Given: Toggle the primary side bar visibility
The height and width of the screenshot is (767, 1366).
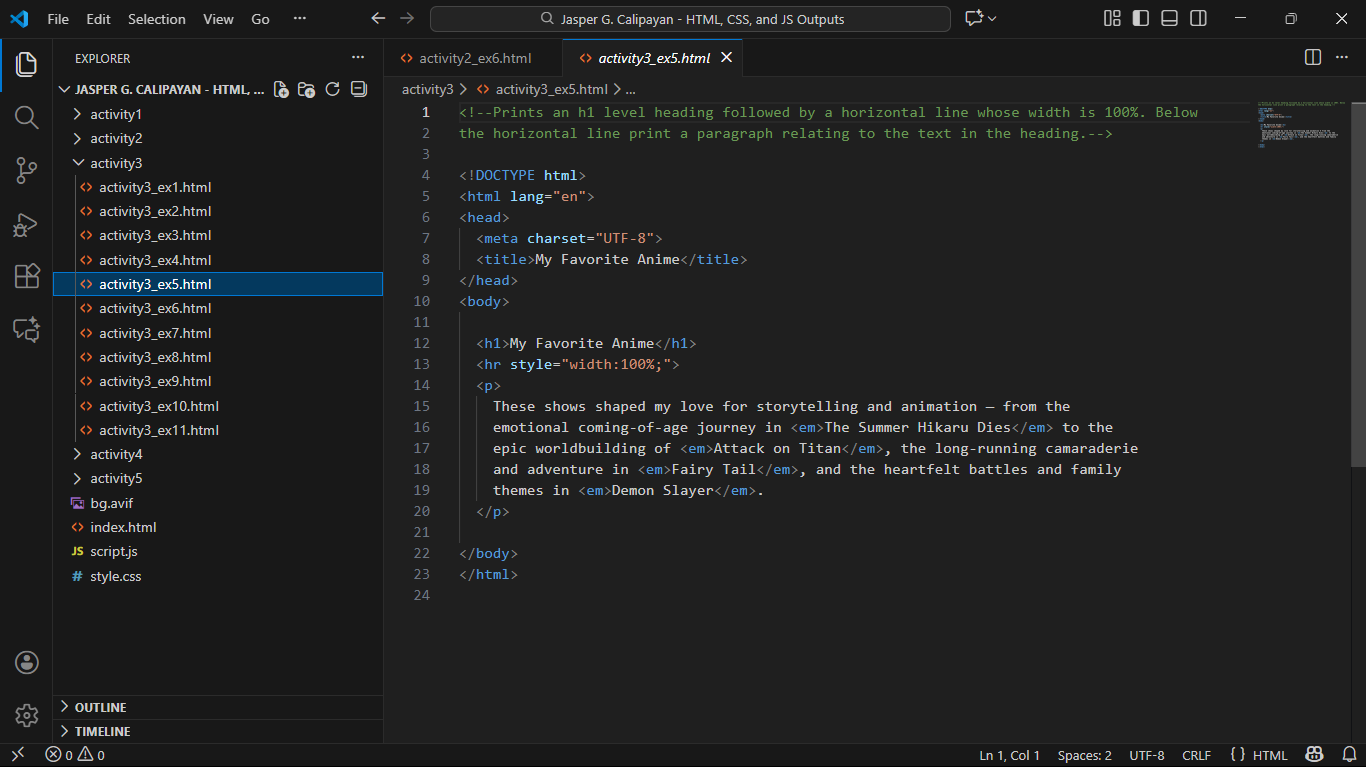Looking at the screenshot, I should click(x=1140, y=19).
